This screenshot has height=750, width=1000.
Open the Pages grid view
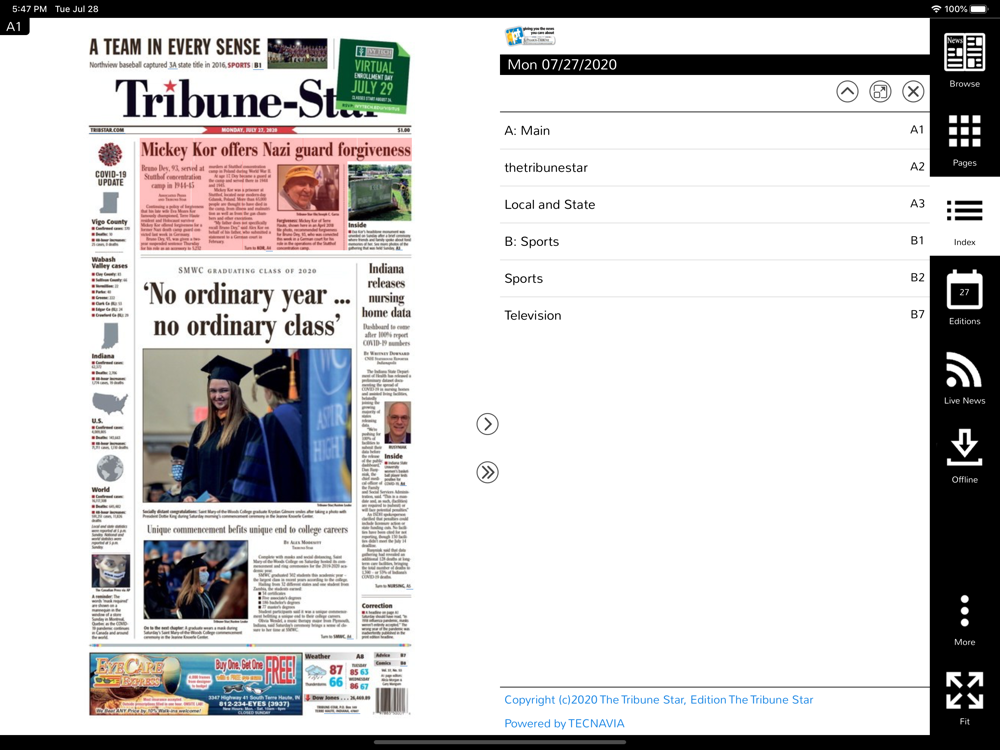(x=964, y=140)
